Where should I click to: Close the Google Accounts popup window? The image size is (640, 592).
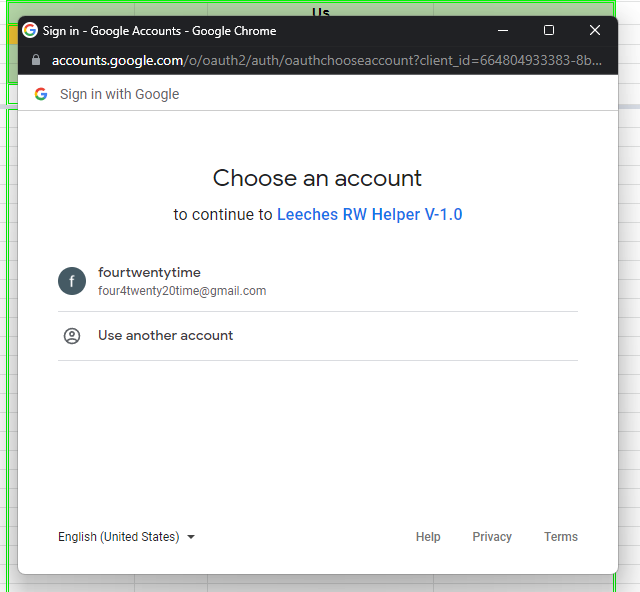click(595, 31)
